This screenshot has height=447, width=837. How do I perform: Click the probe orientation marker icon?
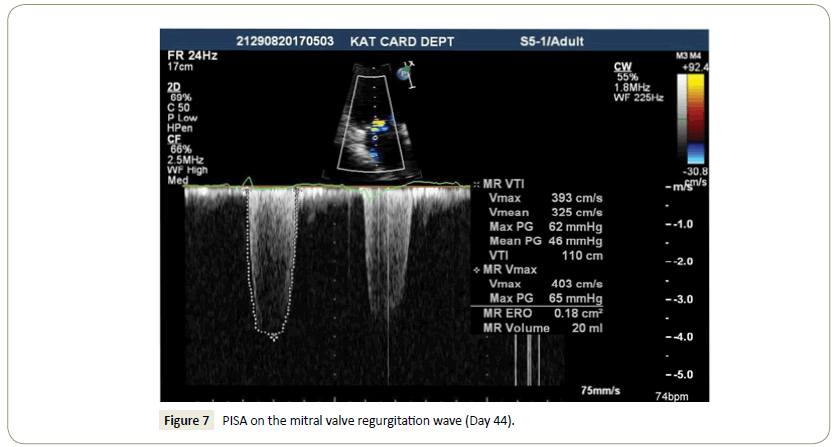(x=404, y=72)
